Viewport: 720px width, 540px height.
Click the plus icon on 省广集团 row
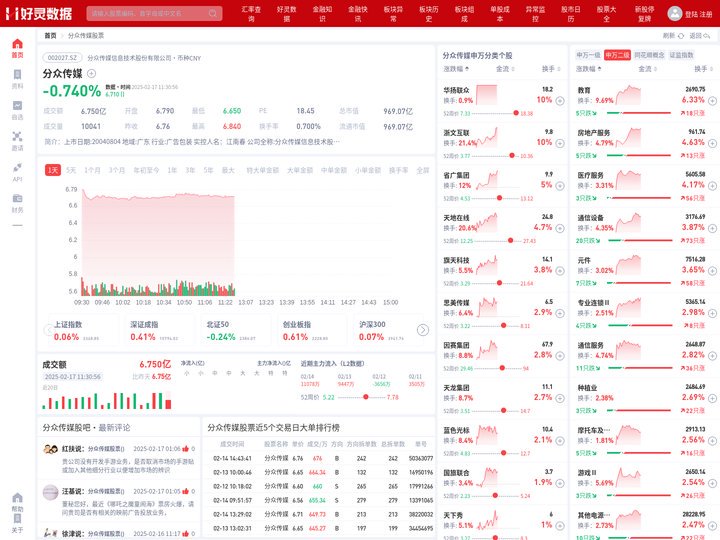coord(560,186)
